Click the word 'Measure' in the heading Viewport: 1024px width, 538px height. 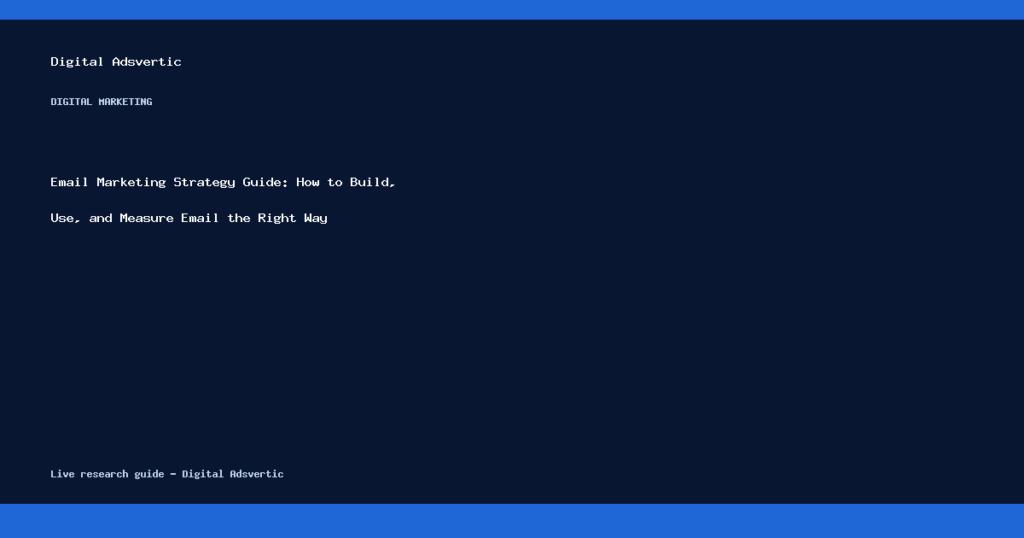pyautogui.click(x=146, y=218)
